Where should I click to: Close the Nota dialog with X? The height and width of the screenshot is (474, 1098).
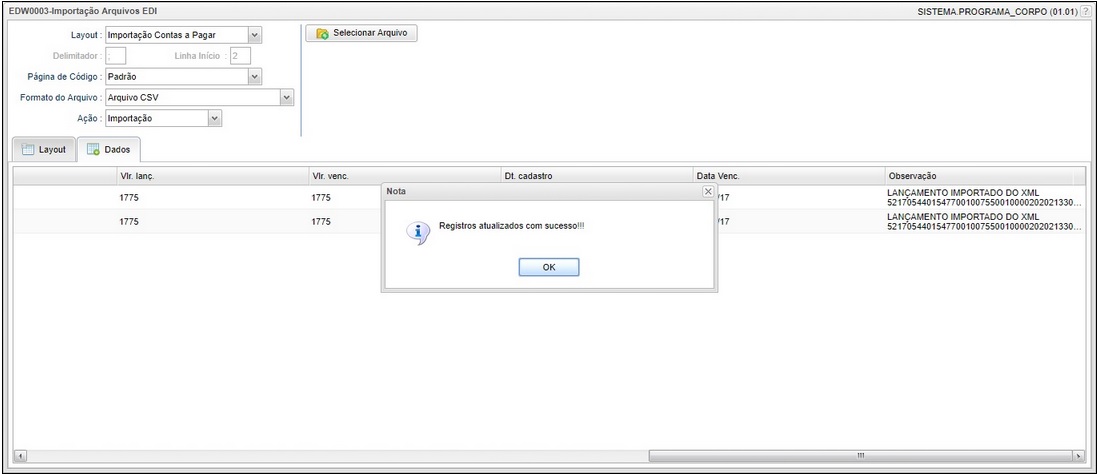708,191
